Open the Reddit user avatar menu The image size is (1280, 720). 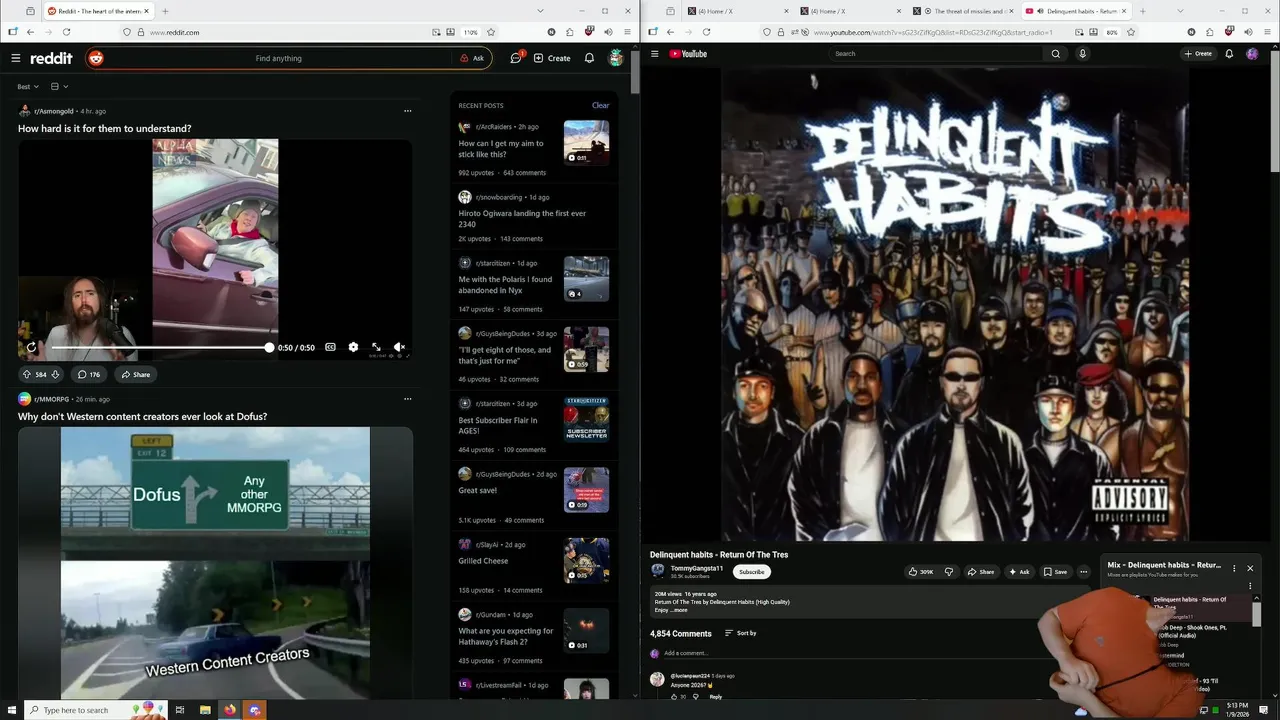(616, 58)
